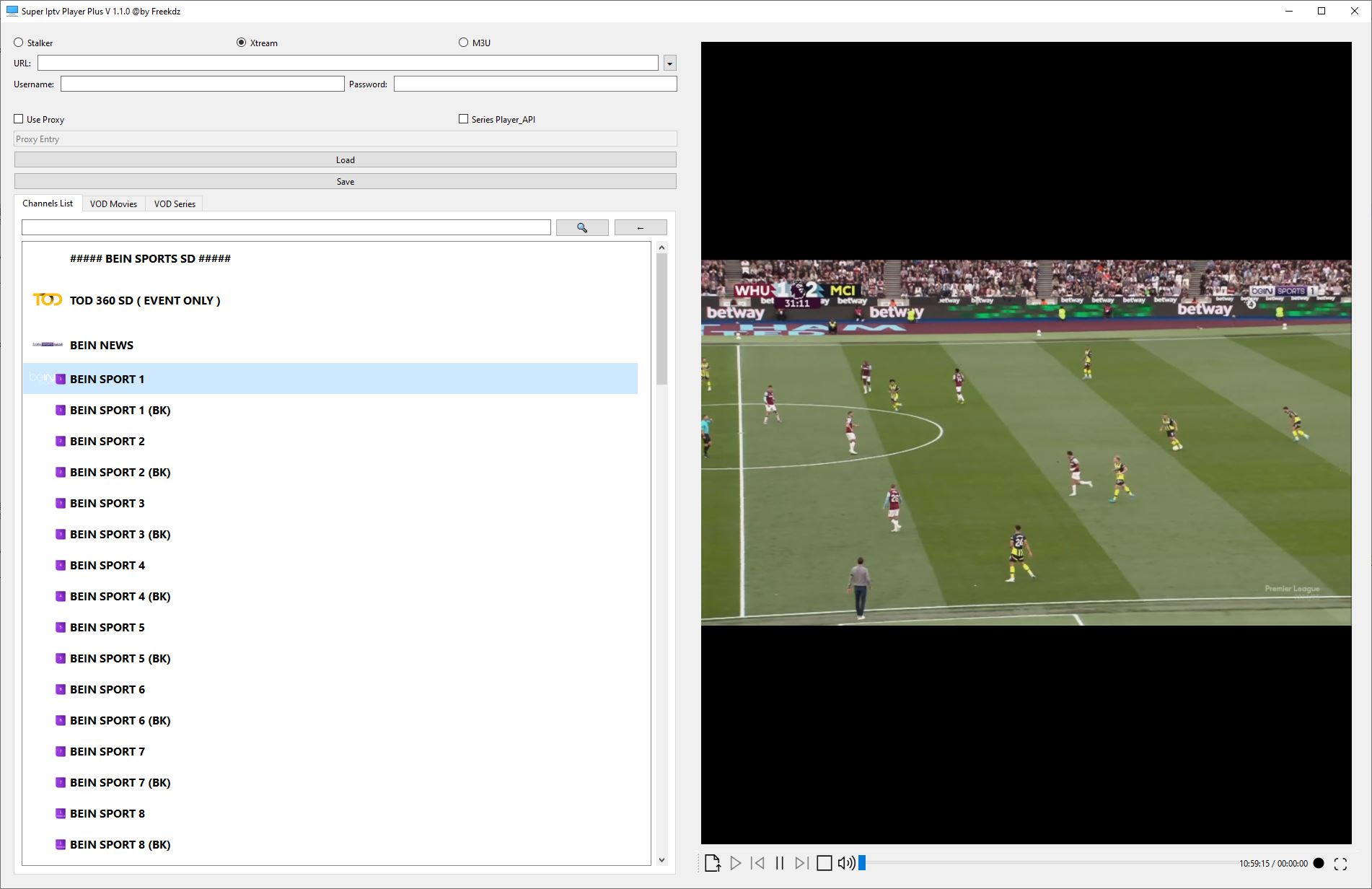The height and width of the screenshot is (889, 1372).
Task: Click the BEIN NEWS channel logo
Action: [x=48, y=345]
